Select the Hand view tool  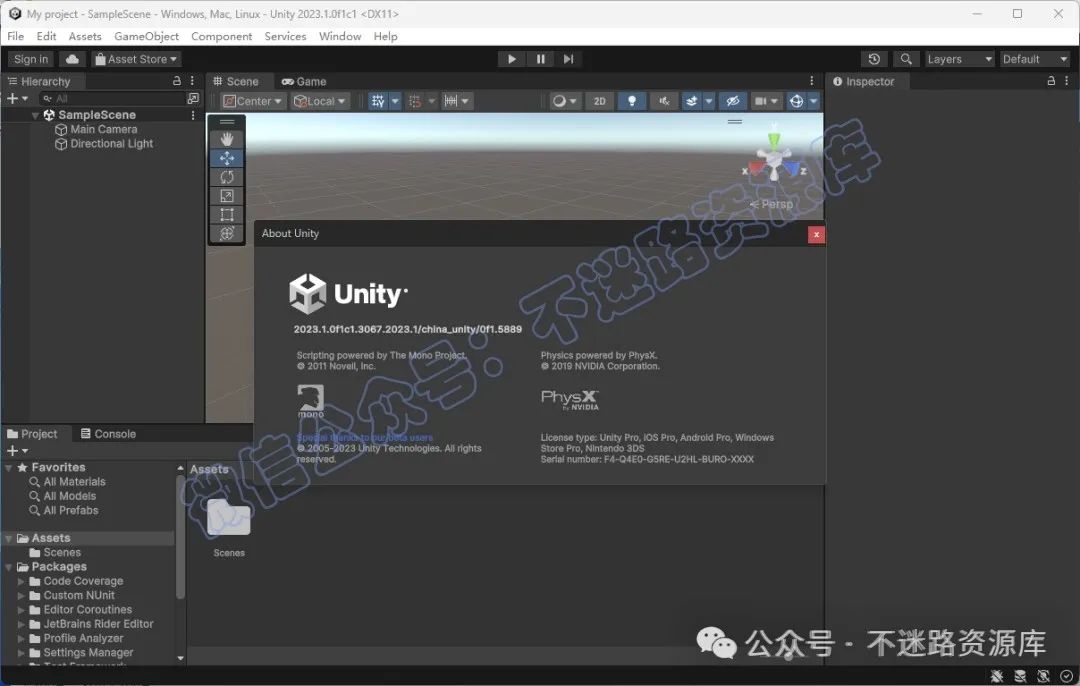pyautogui.click(x=227, y=139)
